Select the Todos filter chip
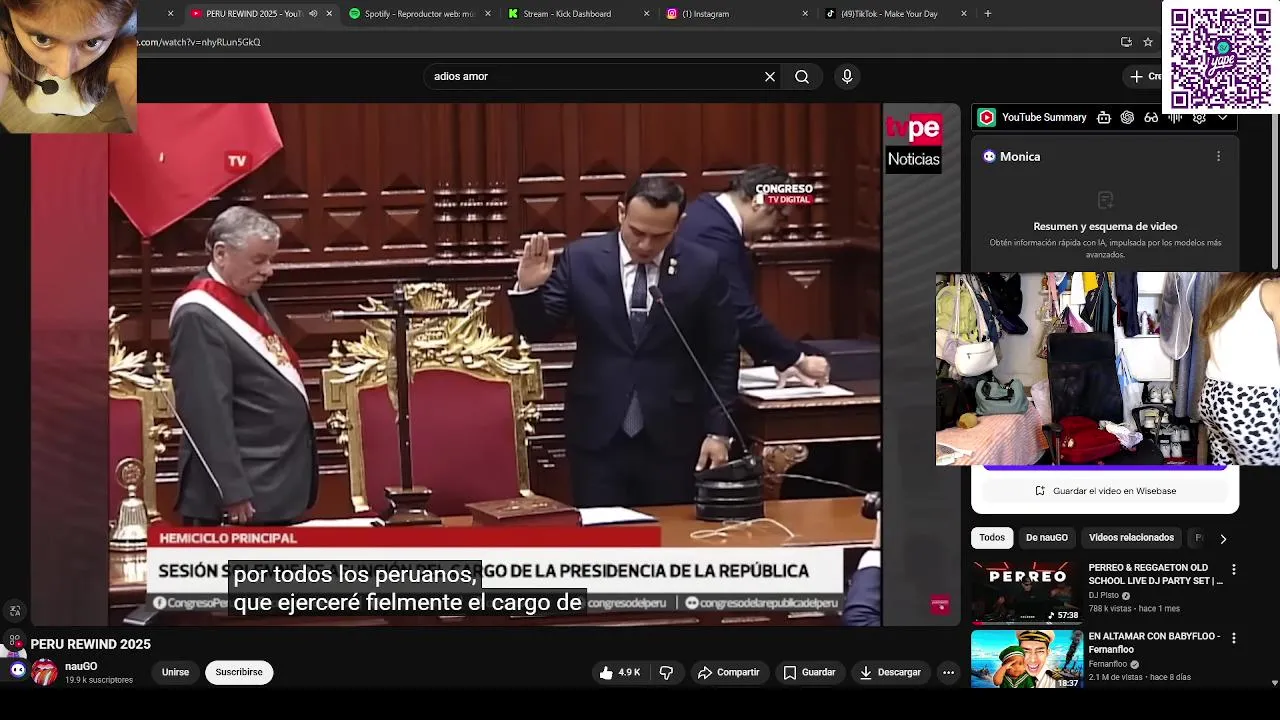The width and height of the screenshot is (1280, 720). pos(992,538)
